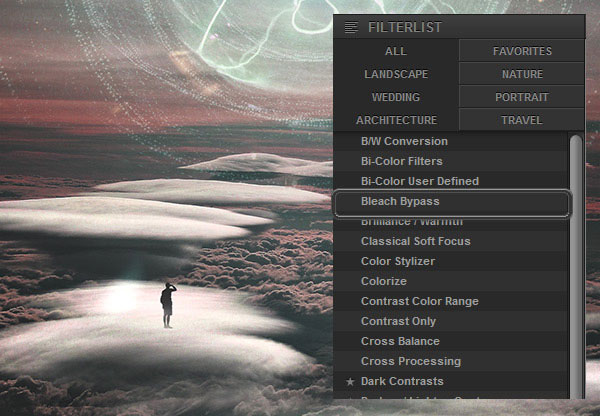The width and height of the screenshot is (600, 416).
Task: Choose the Bi-Color Filters entry
Action: pos(401,161)
